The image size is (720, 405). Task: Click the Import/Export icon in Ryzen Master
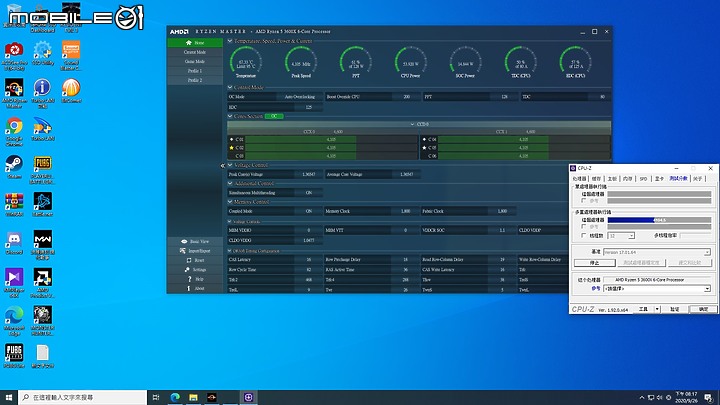(x=183, y=251)
